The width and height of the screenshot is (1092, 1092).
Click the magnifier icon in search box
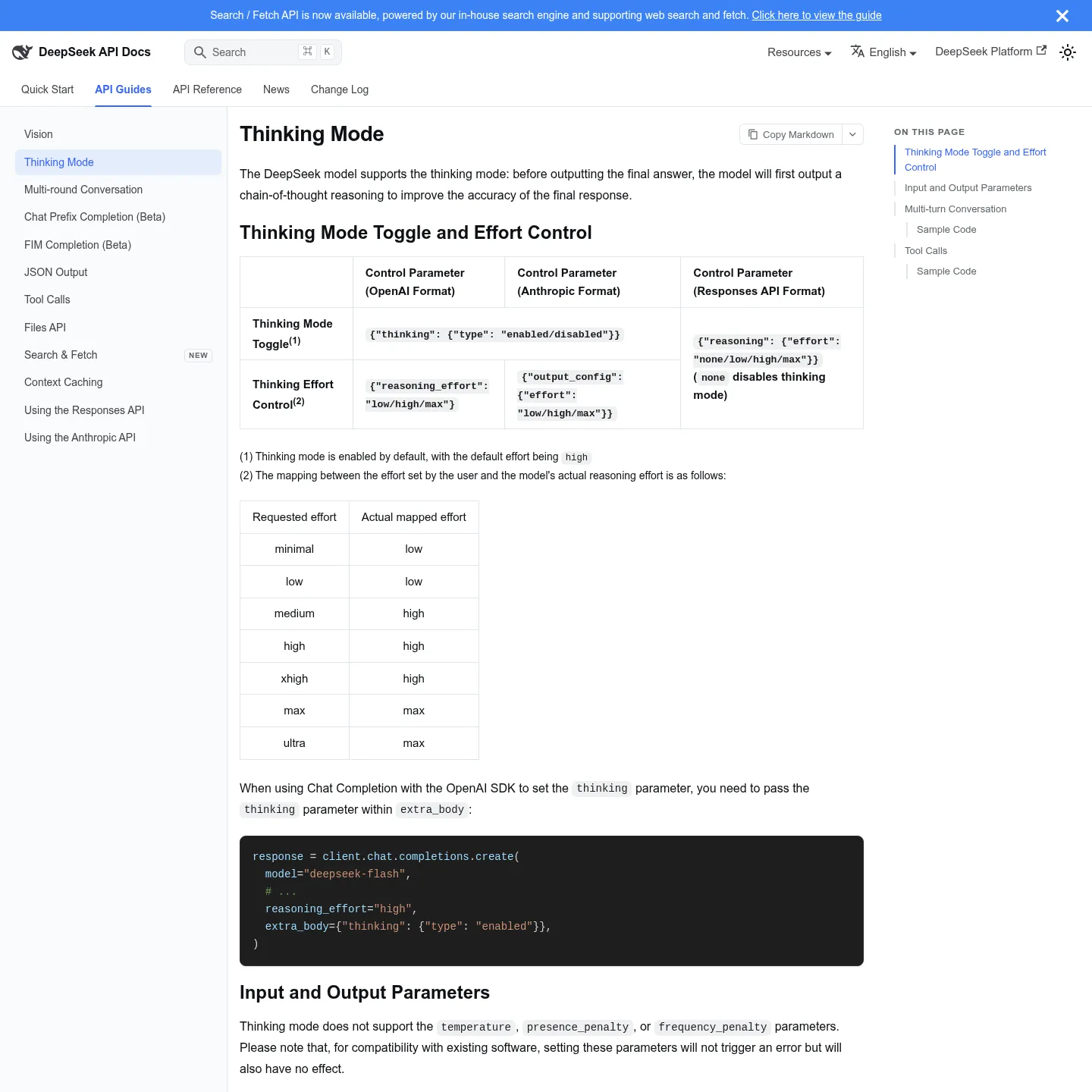coord(200,52)
